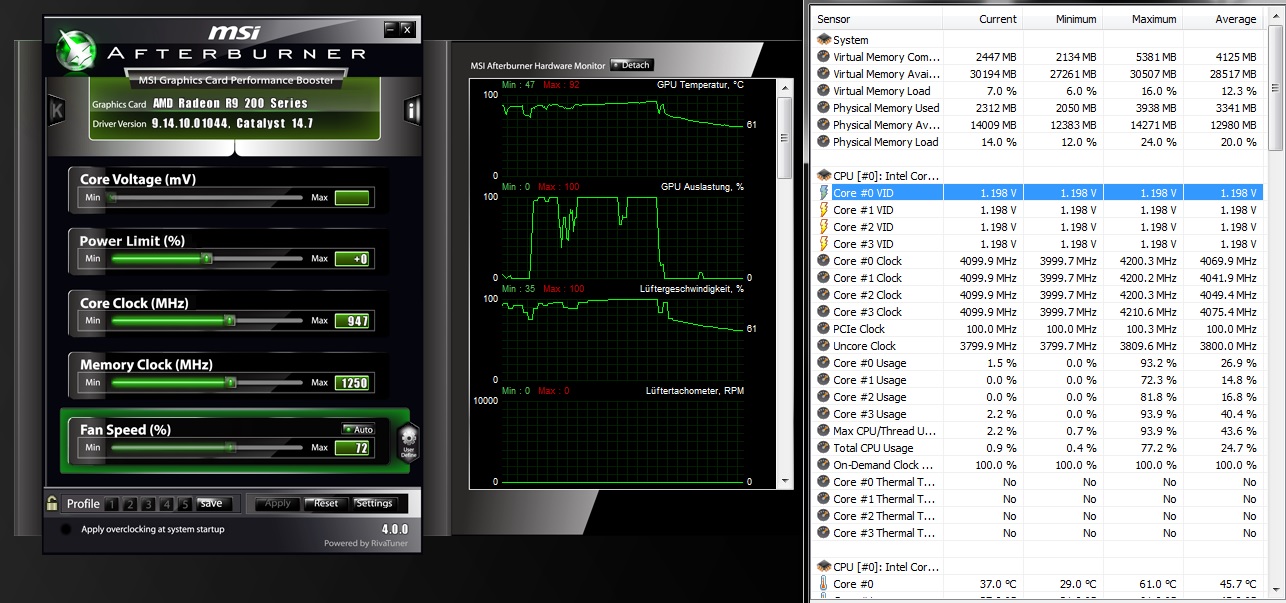The image size is (1286, 603).
Task: Click the Power Limit slider handle
Action: (207, 259)
